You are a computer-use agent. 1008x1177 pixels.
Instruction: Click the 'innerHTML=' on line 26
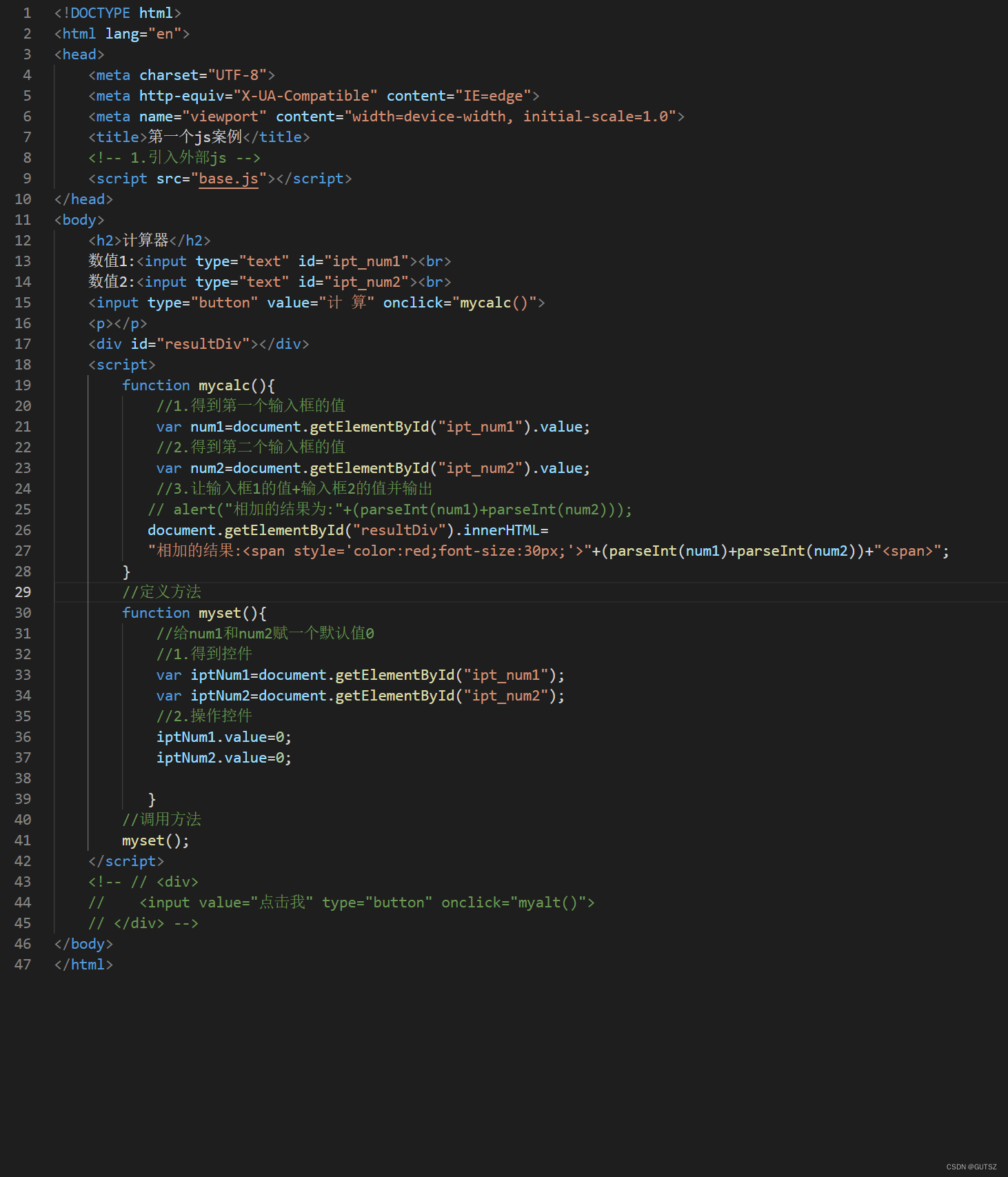click(x=506, y=530)
